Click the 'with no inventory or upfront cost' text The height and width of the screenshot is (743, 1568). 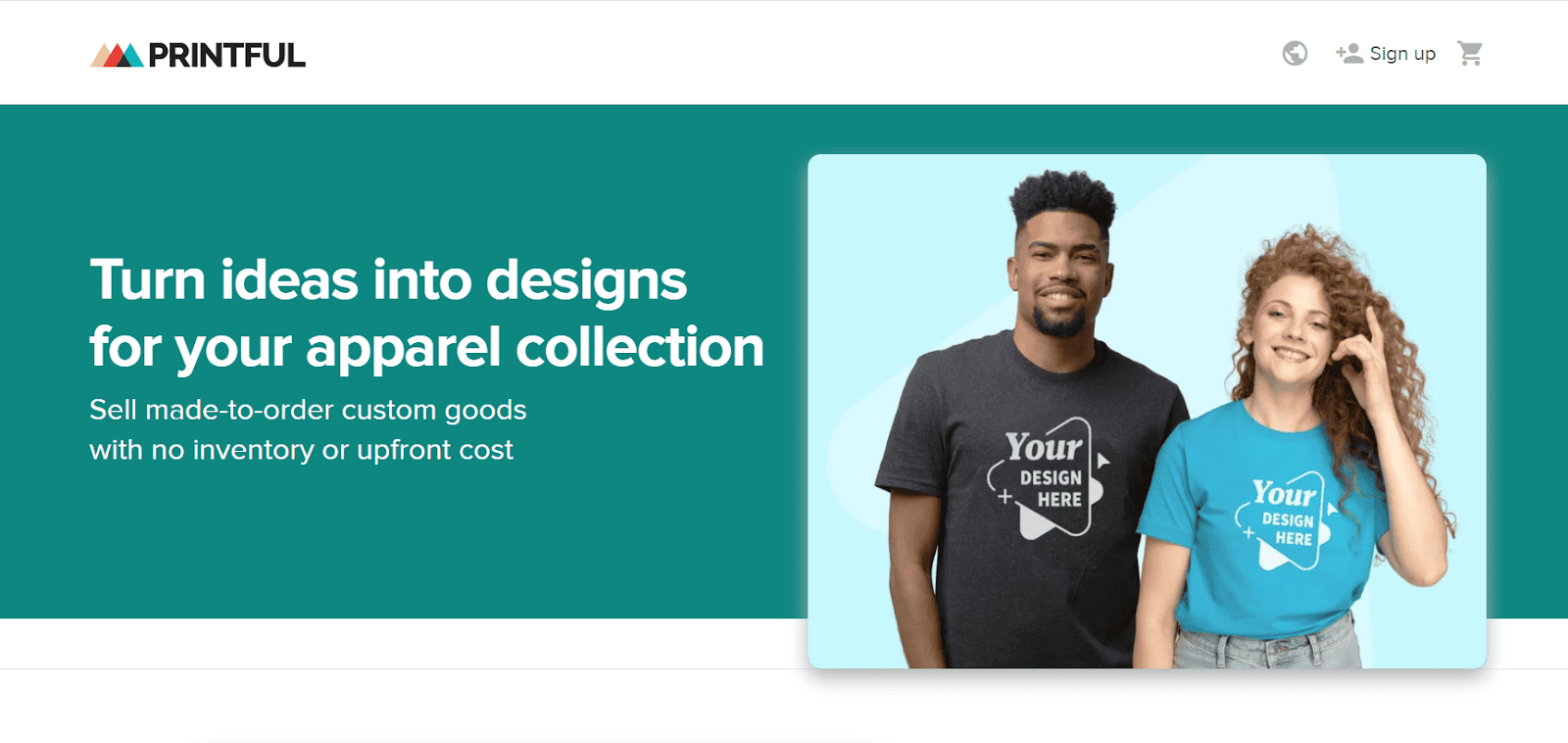pos(301,450)
